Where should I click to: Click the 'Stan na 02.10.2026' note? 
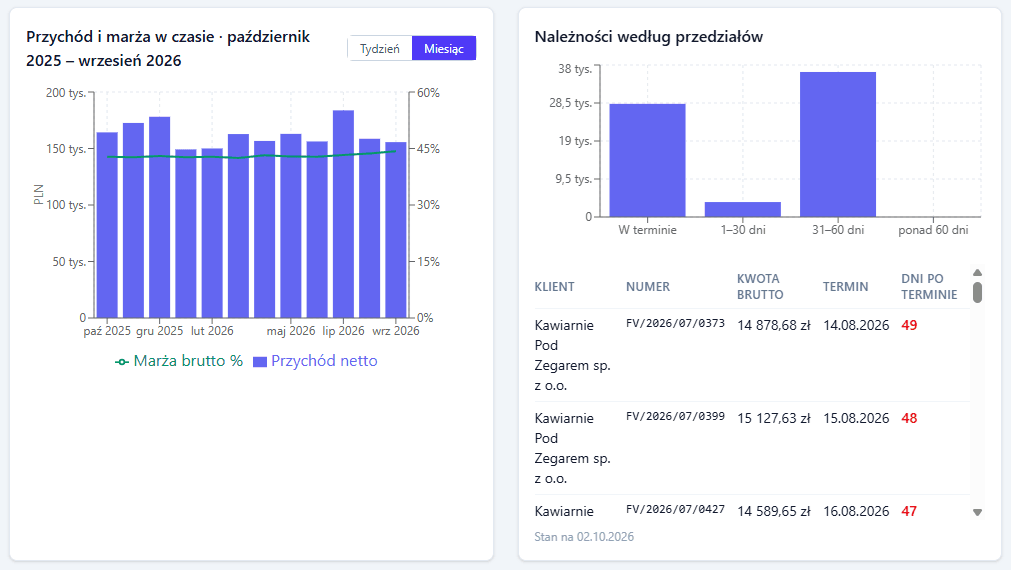pyautogui.click(x=584, y=536)
